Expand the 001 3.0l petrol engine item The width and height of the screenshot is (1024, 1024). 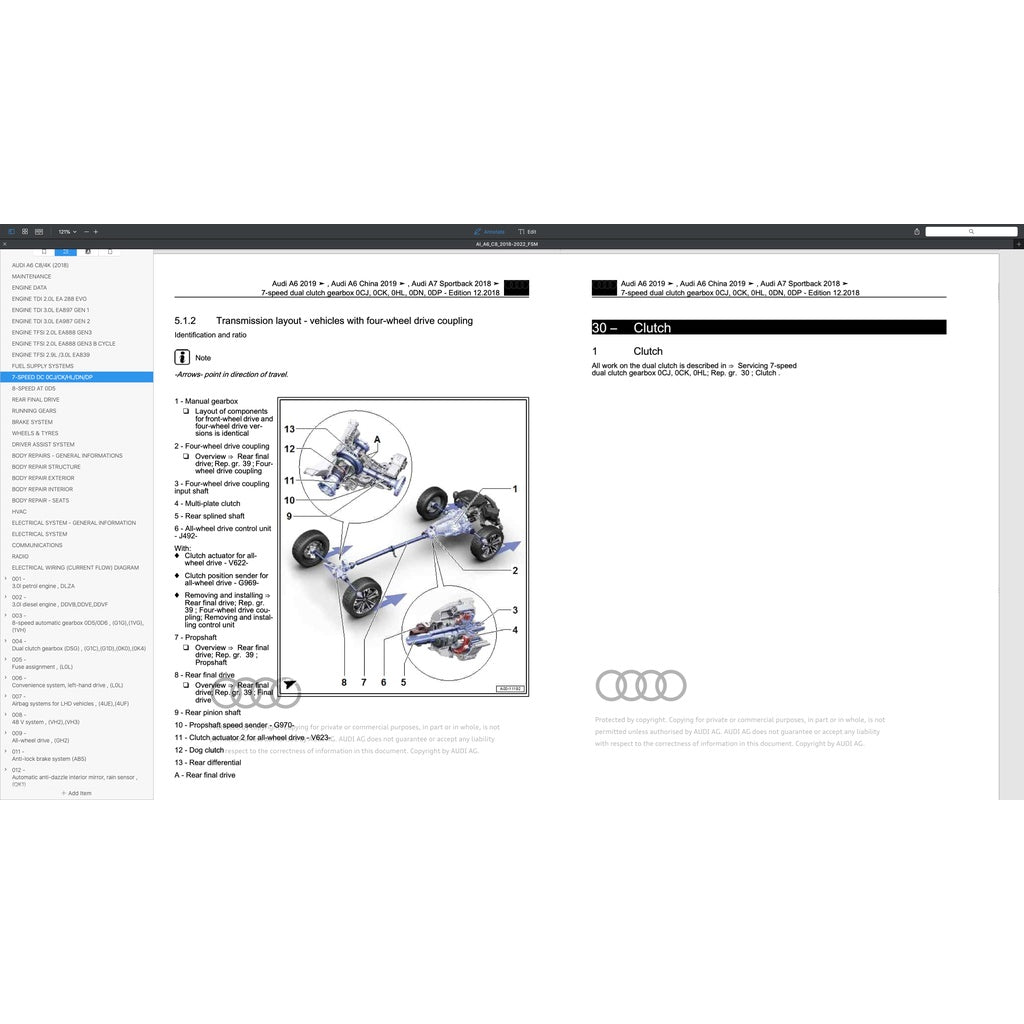(x=6, y=578)
